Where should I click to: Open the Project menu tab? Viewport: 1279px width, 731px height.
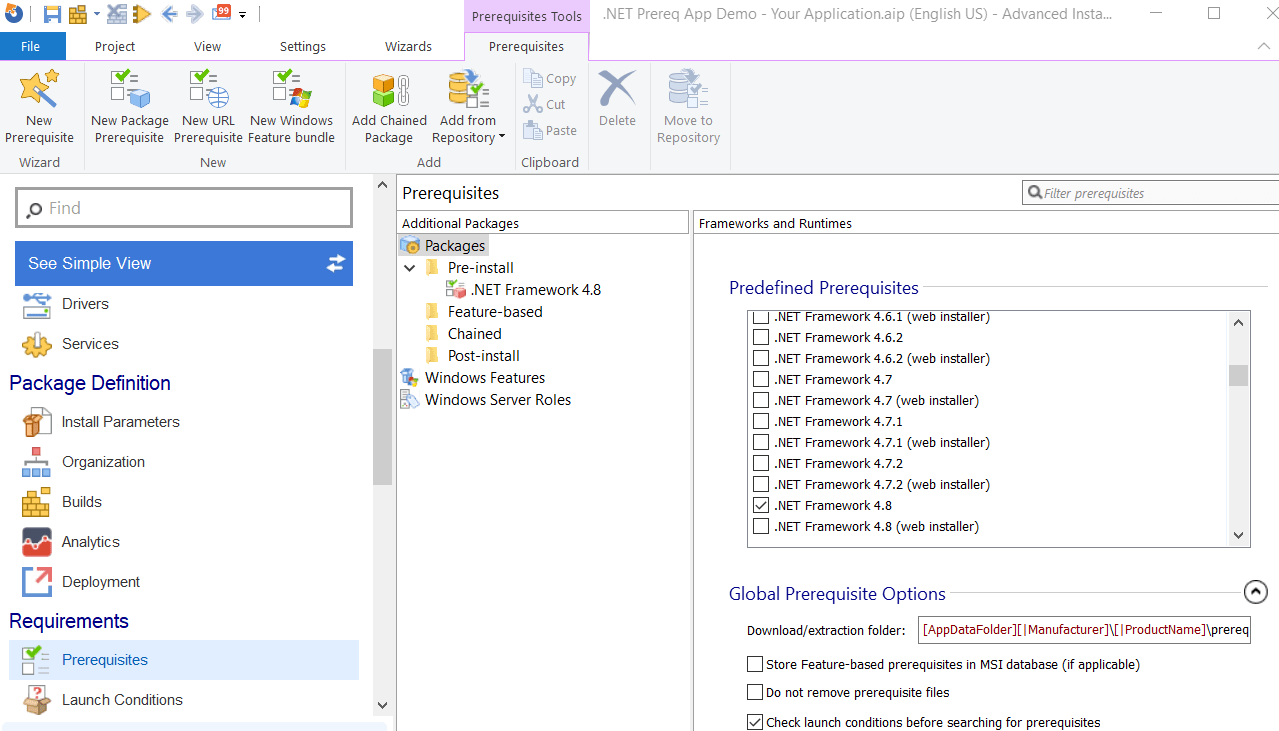114,46
